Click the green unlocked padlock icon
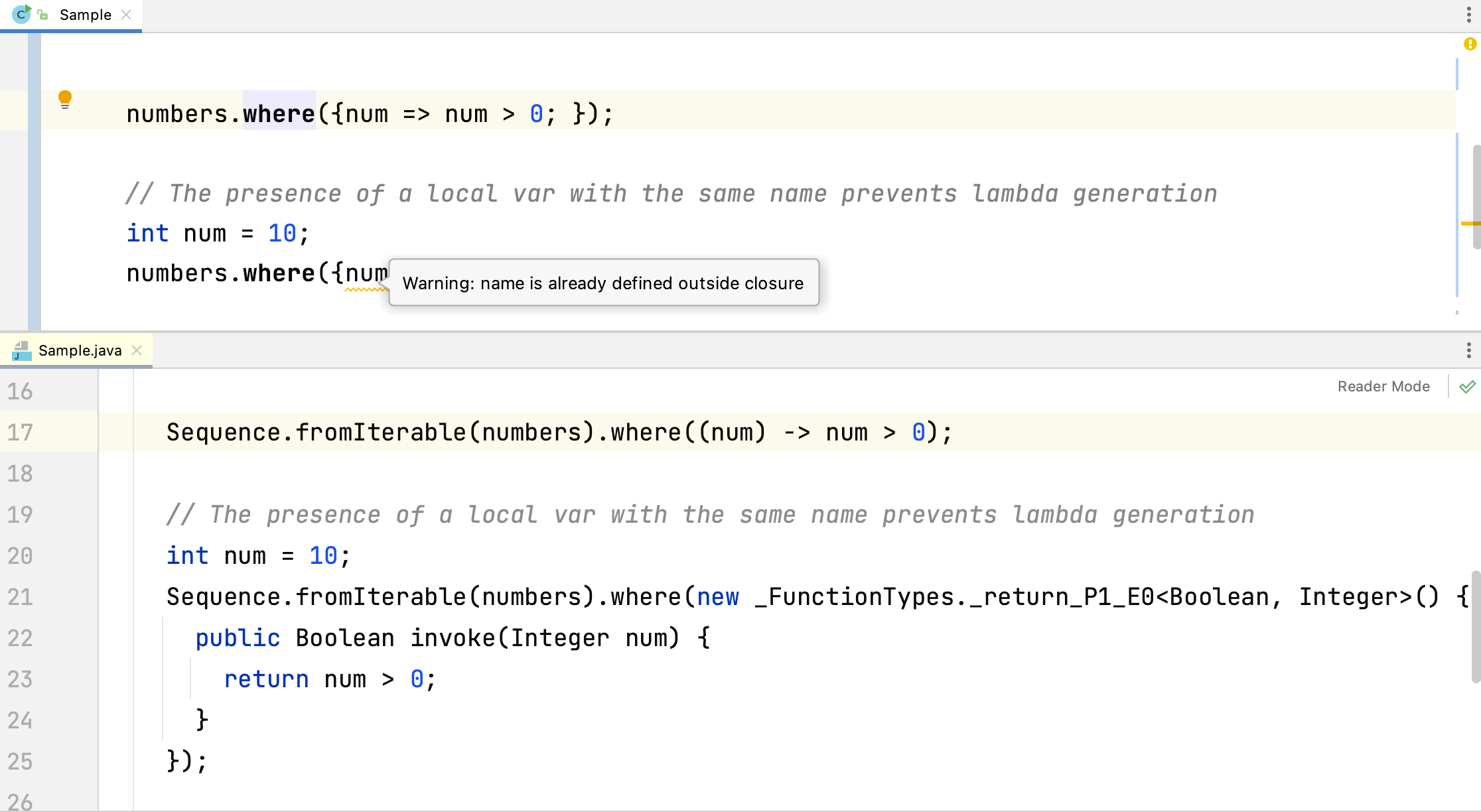Image resolution: width=1481 pixels, height=812 pixels. pyautogui.click(x=43, y=15)
